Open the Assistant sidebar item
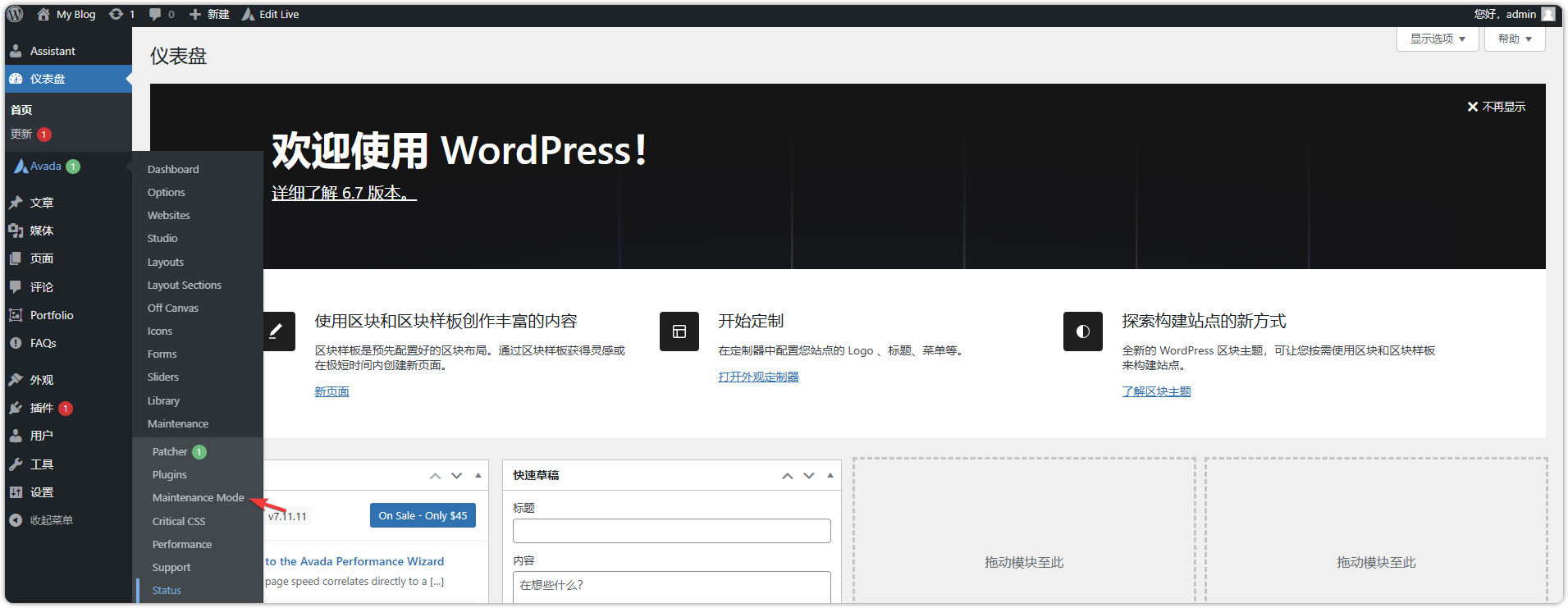Viewport: 1568px width, 608px height. [x=68, y=51]
